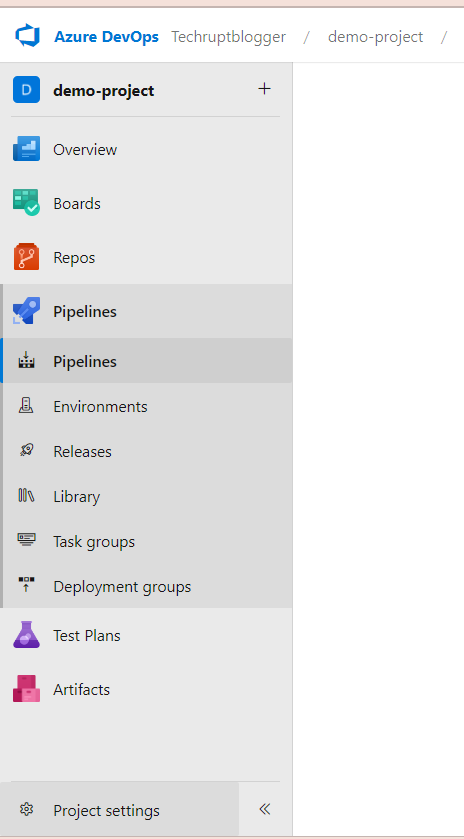Viewport: 464px width, 839px height.
Task: Go to Environments under Pipelines
Action: 146,406
